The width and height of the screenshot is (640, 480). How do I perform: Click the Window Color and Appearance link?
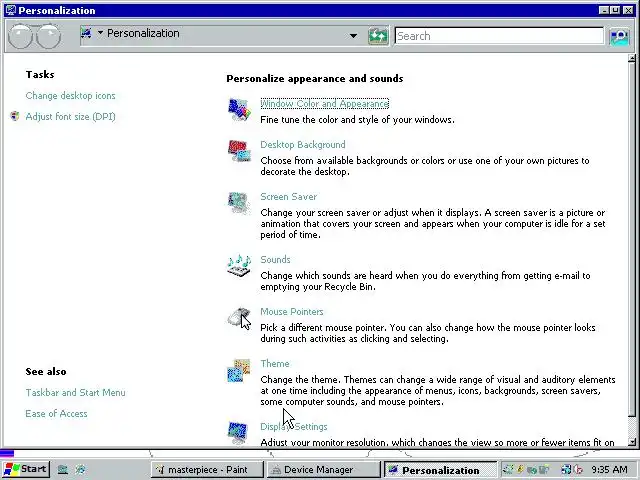click(x=324, y=104)
